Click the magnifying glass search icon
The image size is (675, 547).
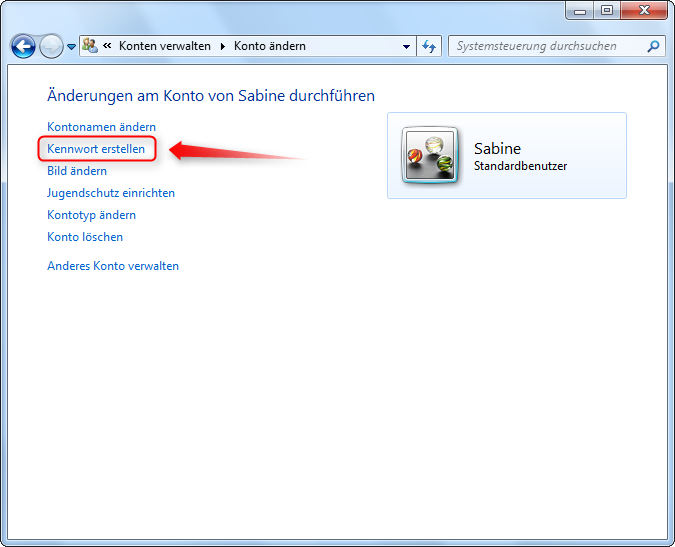click(x=654, y=46)
